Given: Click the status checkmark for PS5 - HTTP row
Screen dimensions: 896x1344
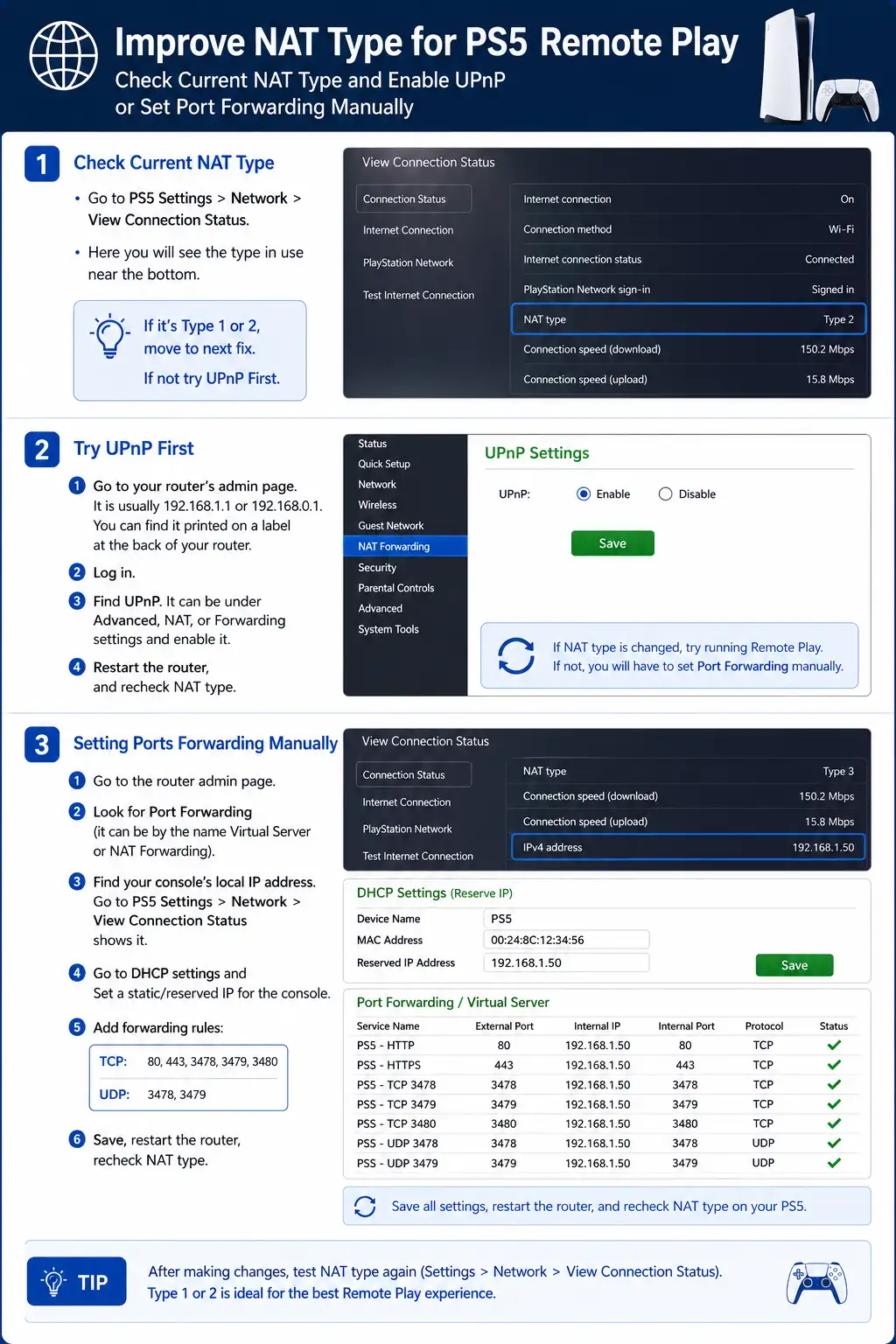Looking at the screenshot, I should (x=834, y=1045).
